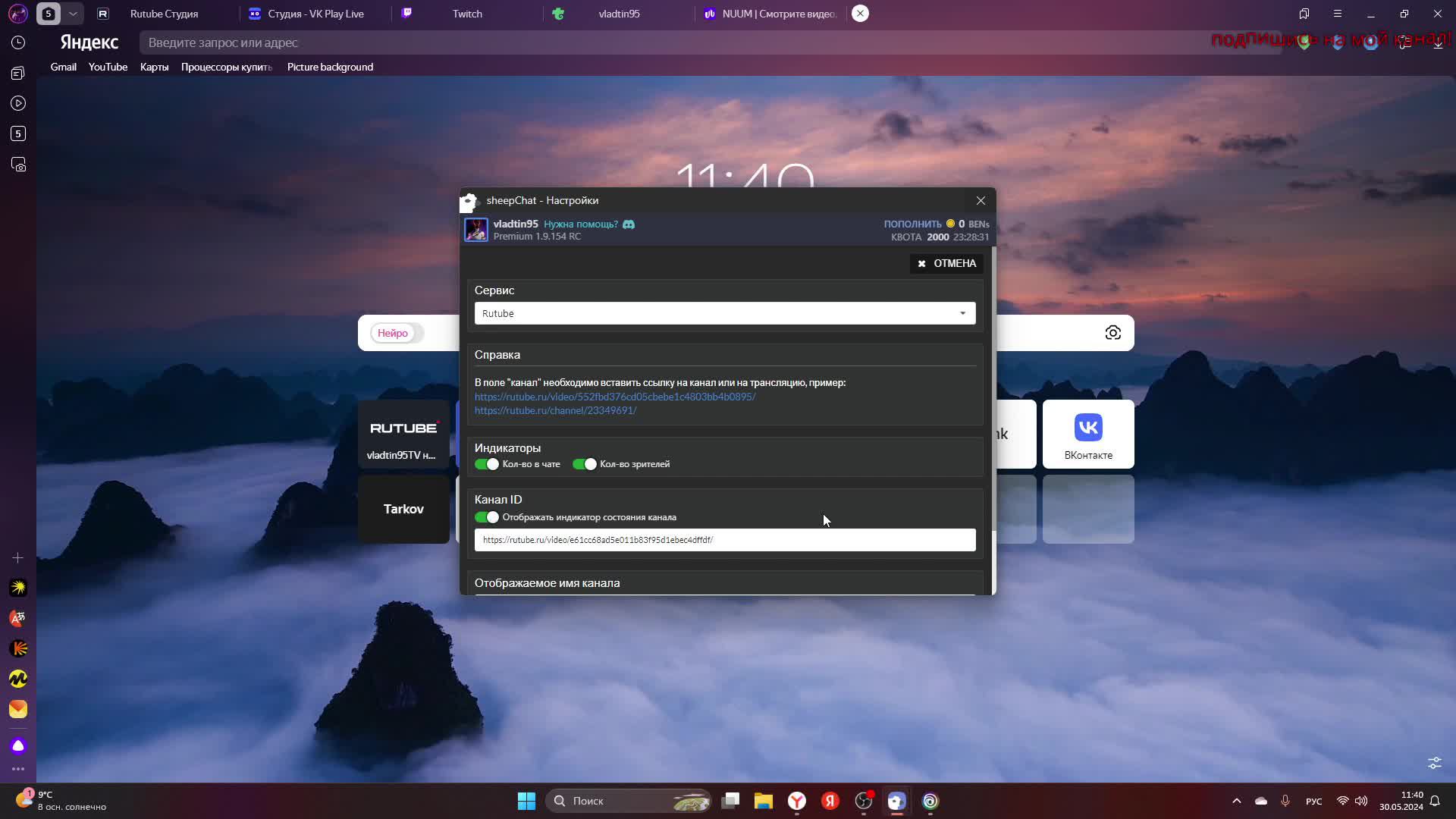This screenshot has width=1456, height=819.
Task: Show hidden system tray icons
Action: (x=1237, y=801)
